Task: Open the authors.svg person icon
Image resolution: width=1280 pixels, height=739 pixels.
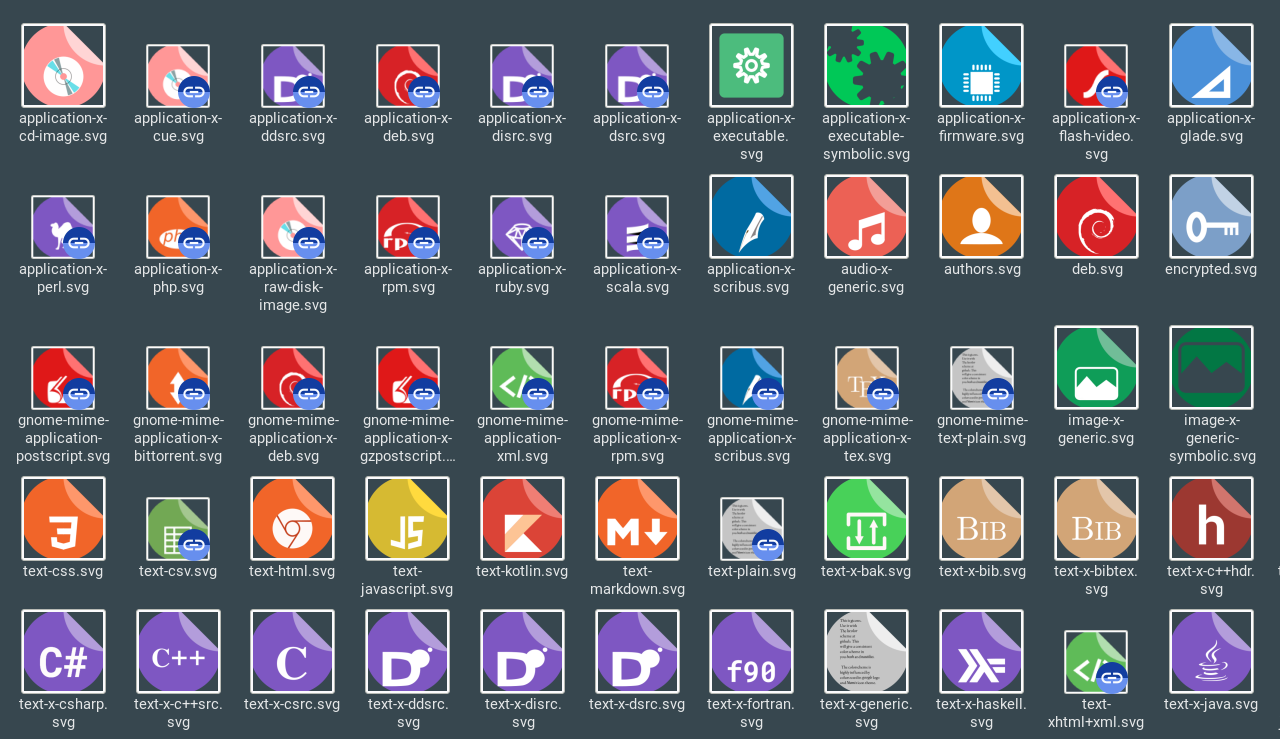Action: click(x=981, y=216)
